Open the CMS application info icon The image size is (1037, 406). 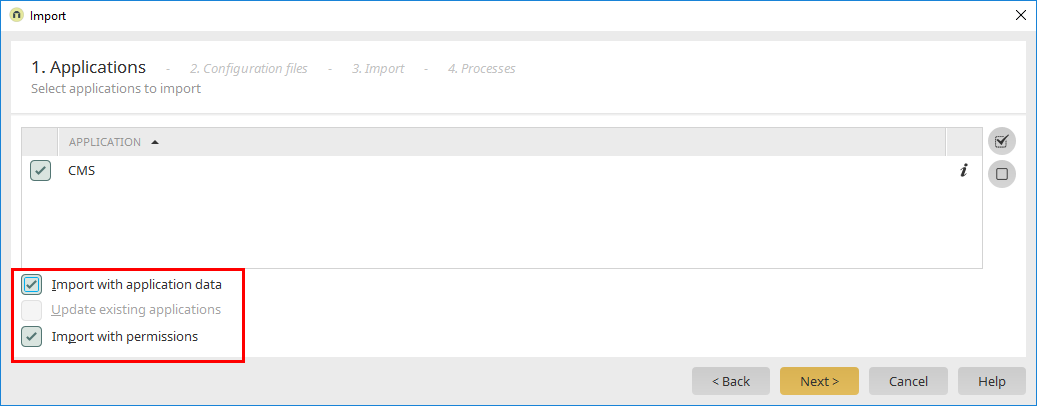(x=963, y=171)
